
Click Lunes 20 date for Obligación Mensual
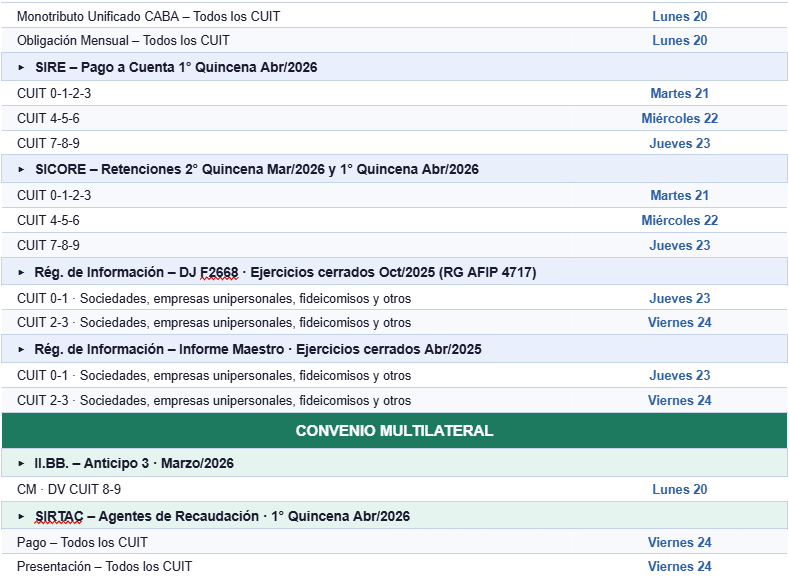pos(679,41)
